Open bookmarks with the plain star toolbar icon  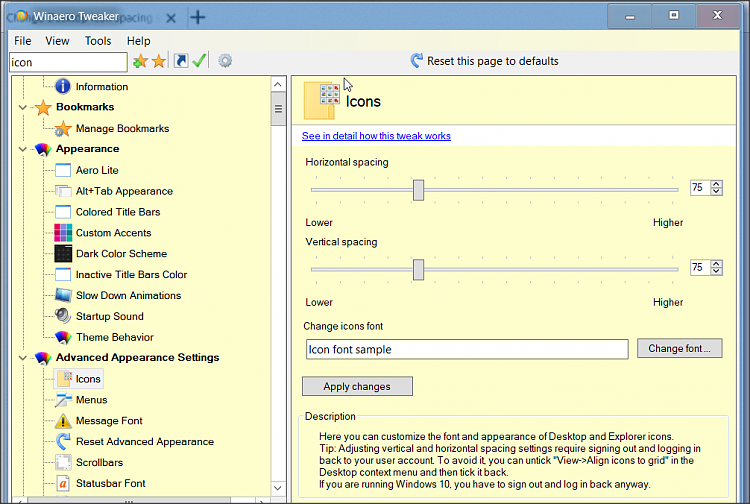[159, 61]
